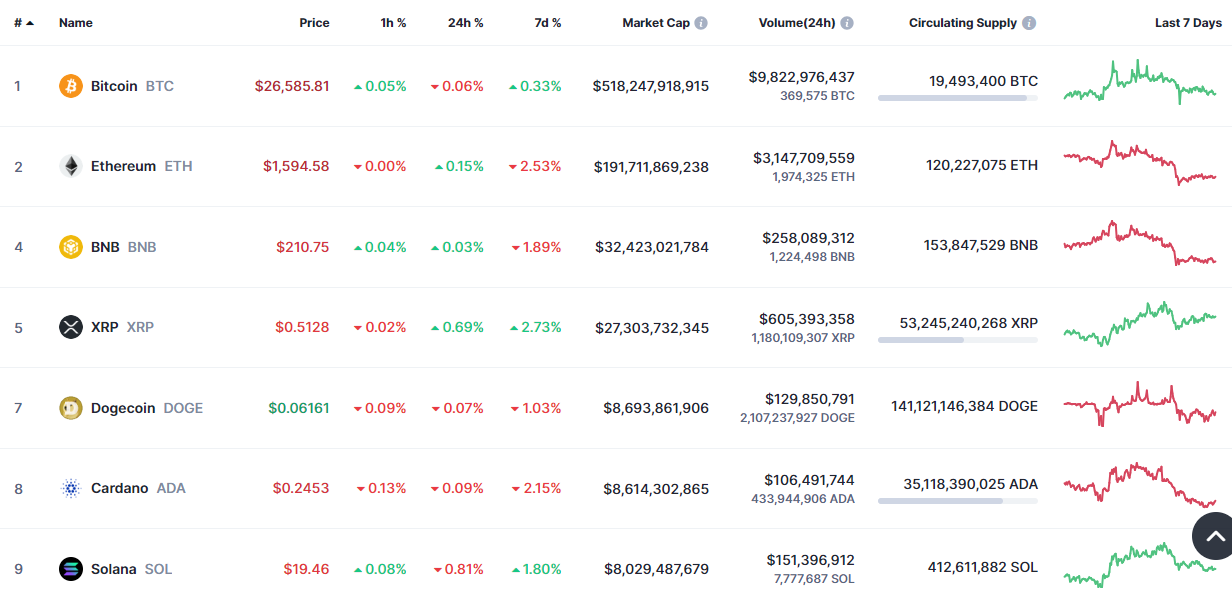Open the Solana name link
Image resolution: width=1232 pixels, height=592 pixels.
(113, 569)
